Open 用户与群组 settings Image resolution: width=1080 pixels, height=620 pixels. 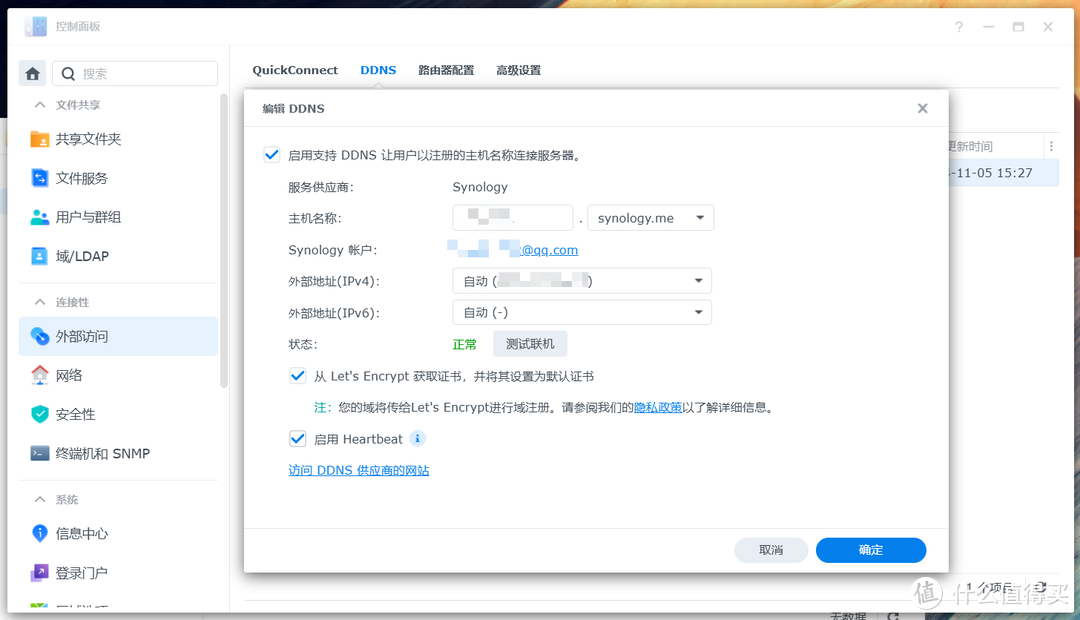point(90,217)
